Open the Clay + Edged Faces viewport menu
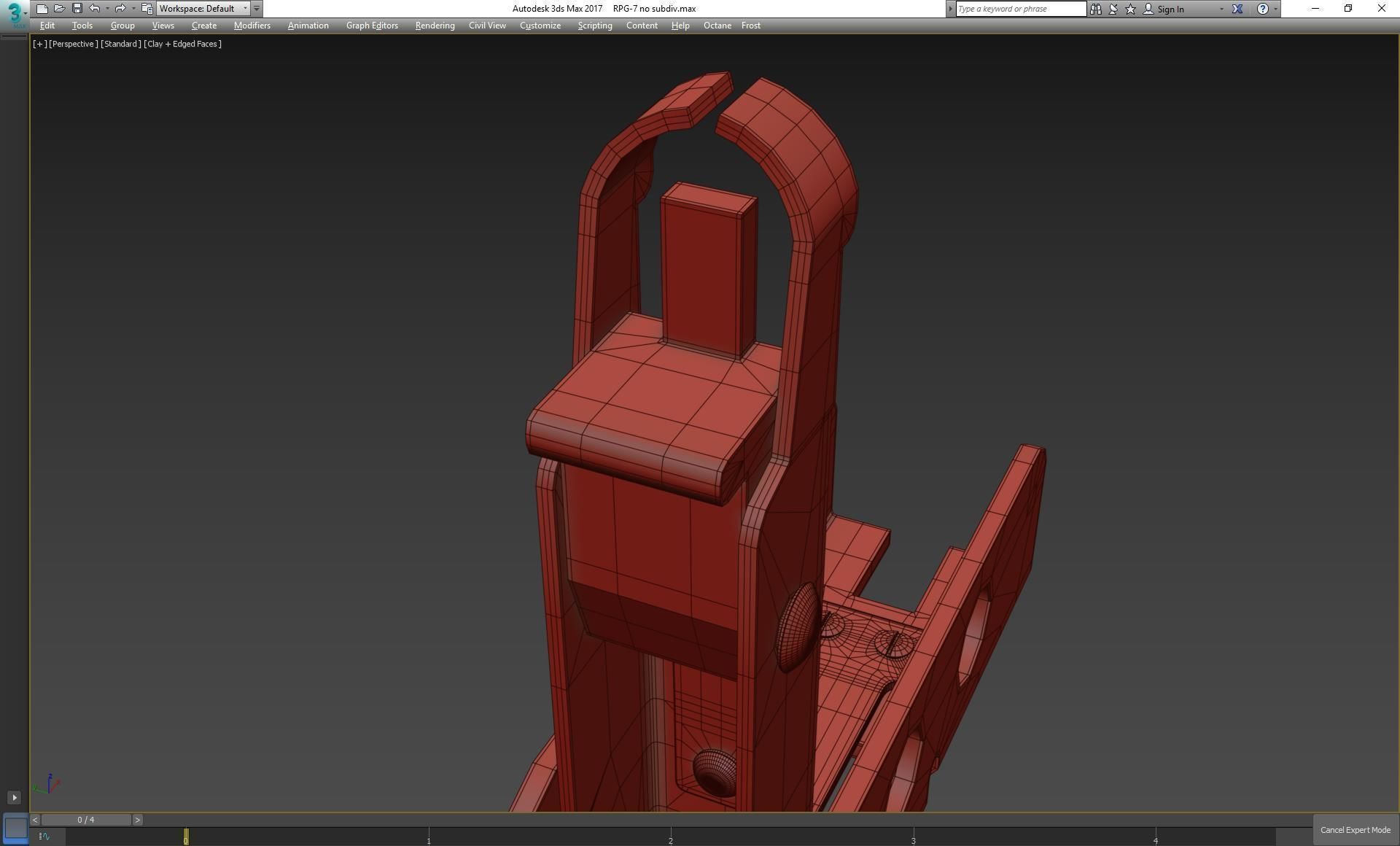The width and height of the screenshot is (1400, 846). pyautogui.click(x=183, y=44)
